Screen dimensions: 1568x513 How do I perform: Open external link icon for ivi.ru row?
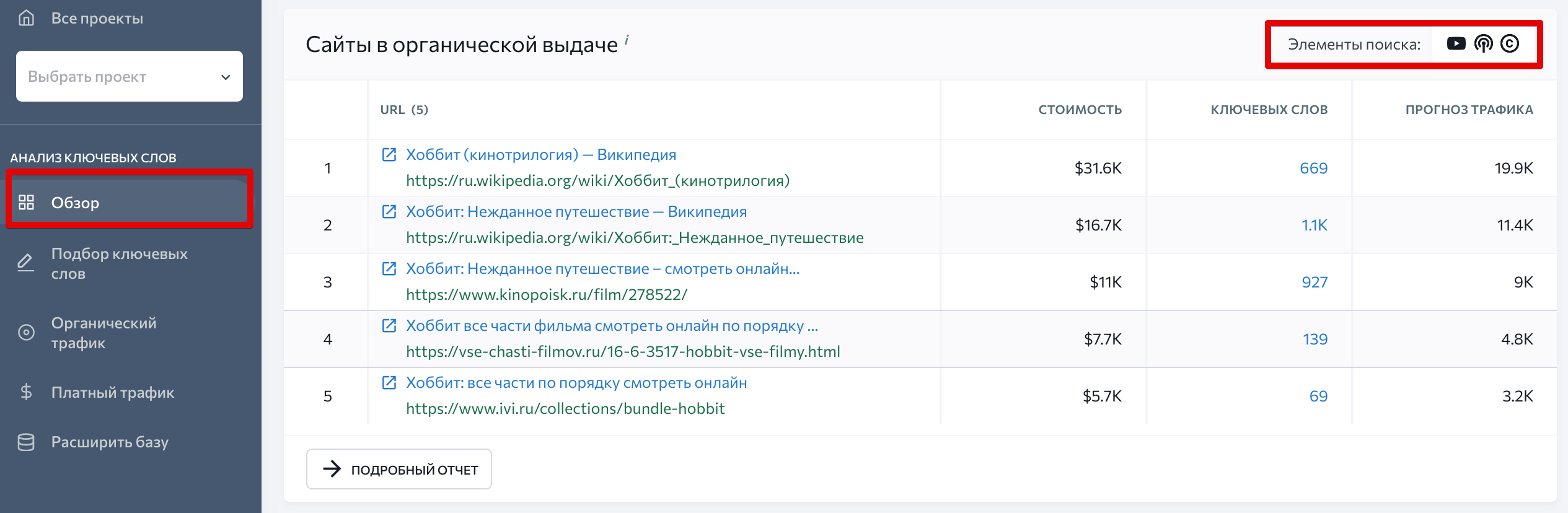pos(389,383)
